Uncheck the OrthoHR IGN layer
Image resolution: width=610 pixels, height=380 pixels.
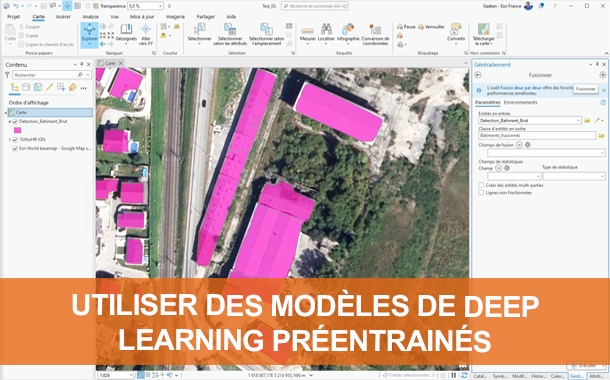15,139
